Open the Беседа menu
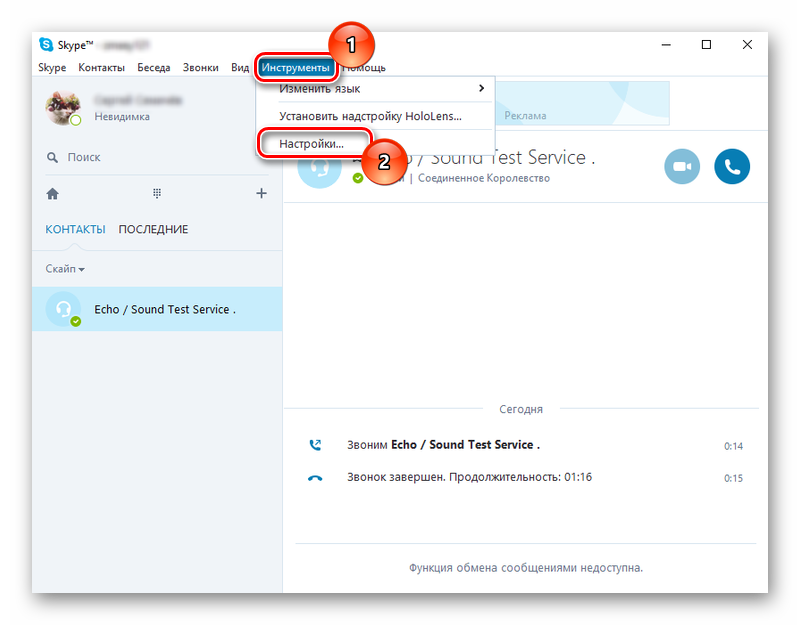 [154, 68]
